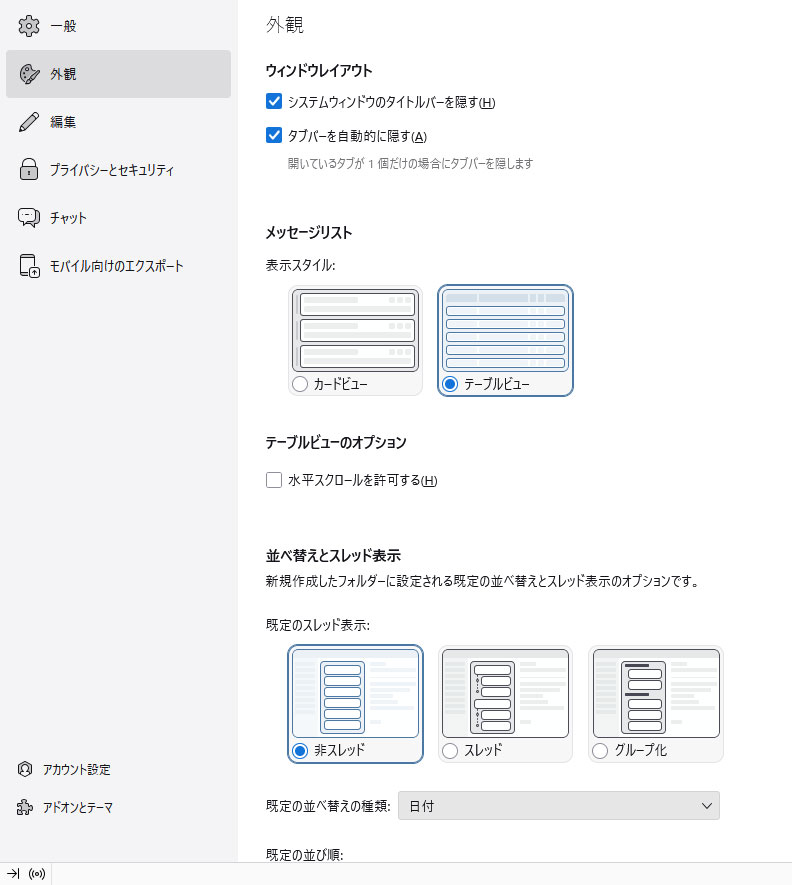Click the 表示スタイル: label
792x885 pixels.
tap(300, 265)
